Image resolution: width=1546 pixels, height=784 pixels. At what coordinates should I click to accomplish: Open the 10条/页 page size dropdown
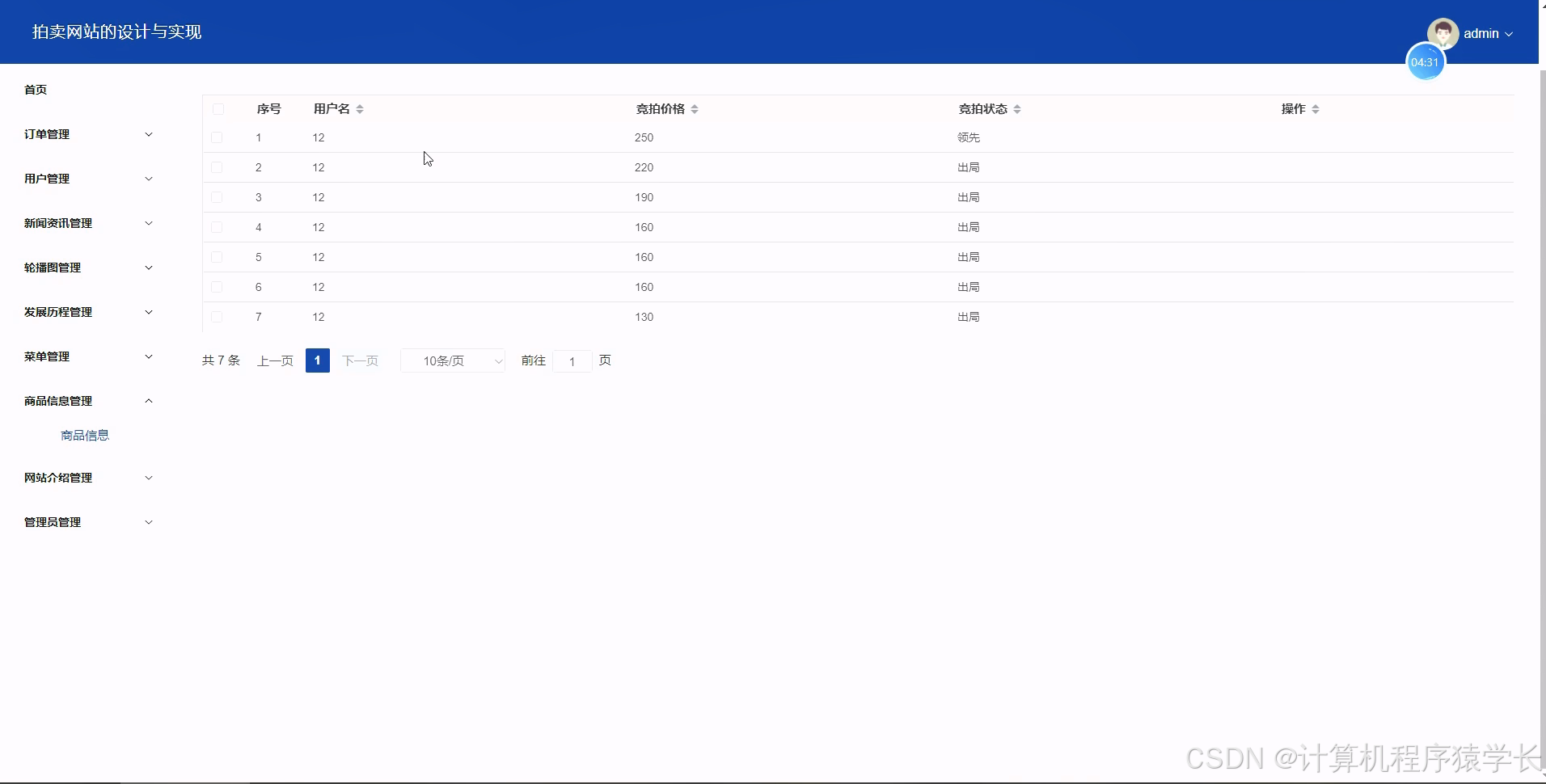452,360
